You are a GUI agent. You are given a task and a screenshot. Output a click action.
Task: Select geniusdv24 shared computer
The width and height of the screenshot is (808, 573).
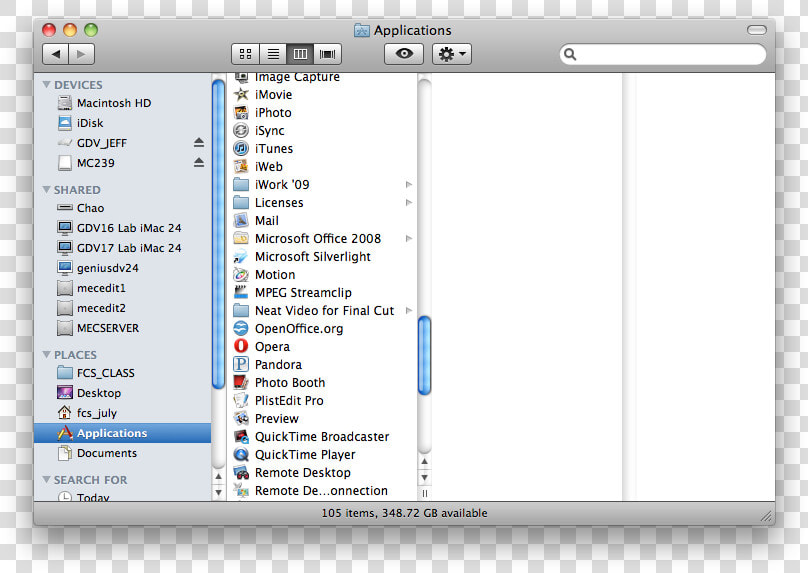[x=123, y=268]
